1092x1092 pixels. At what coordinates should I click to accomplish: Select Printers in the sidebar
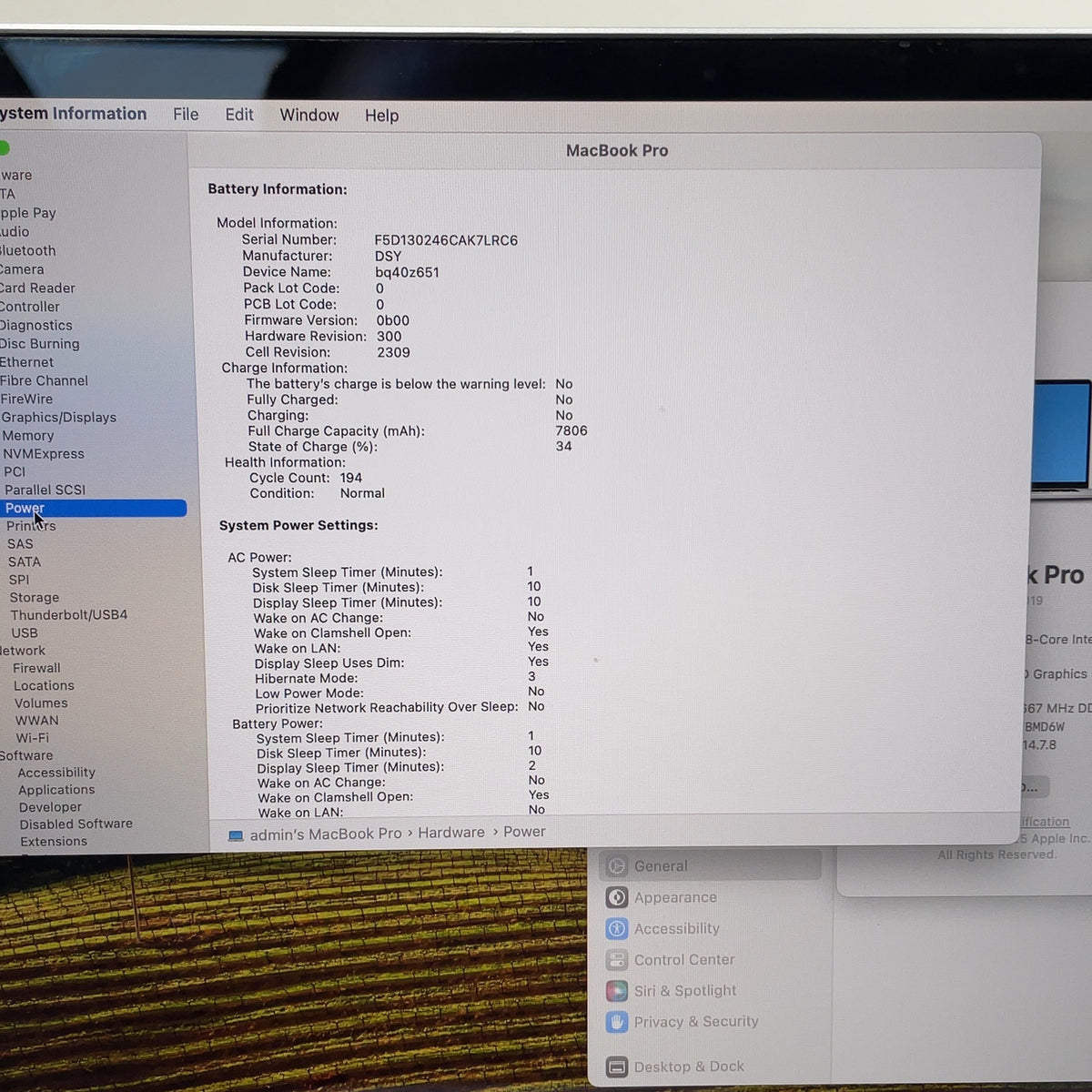pos(31,526)
